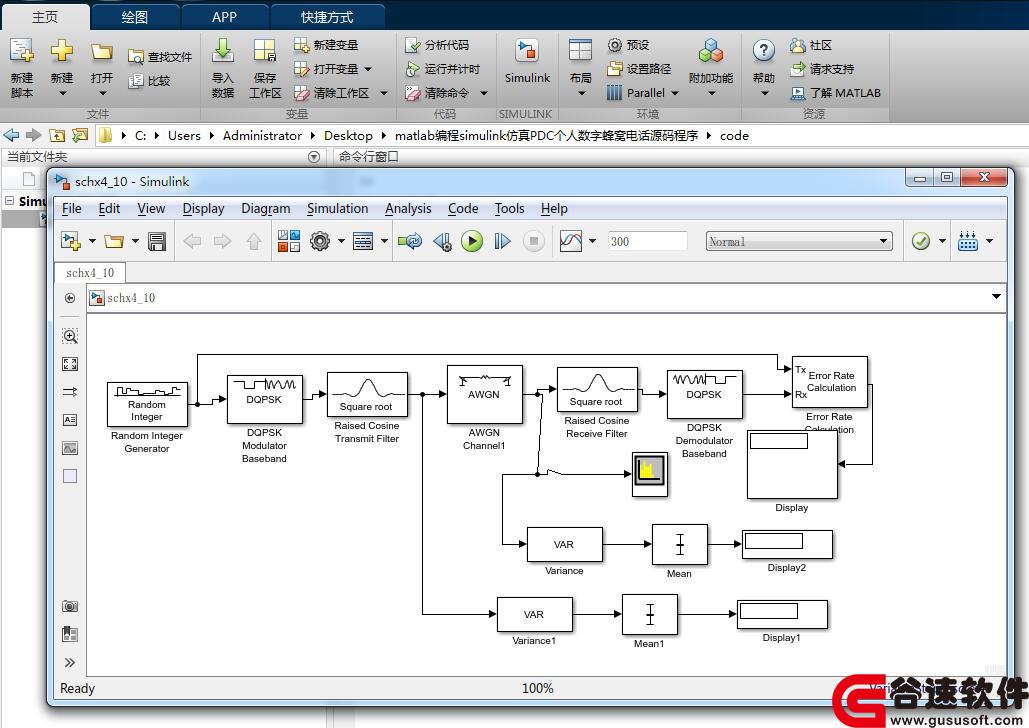The image size is (1029, 728).
Task: Open the 了解 MATLAB link
Action: (x=835, y=93)
